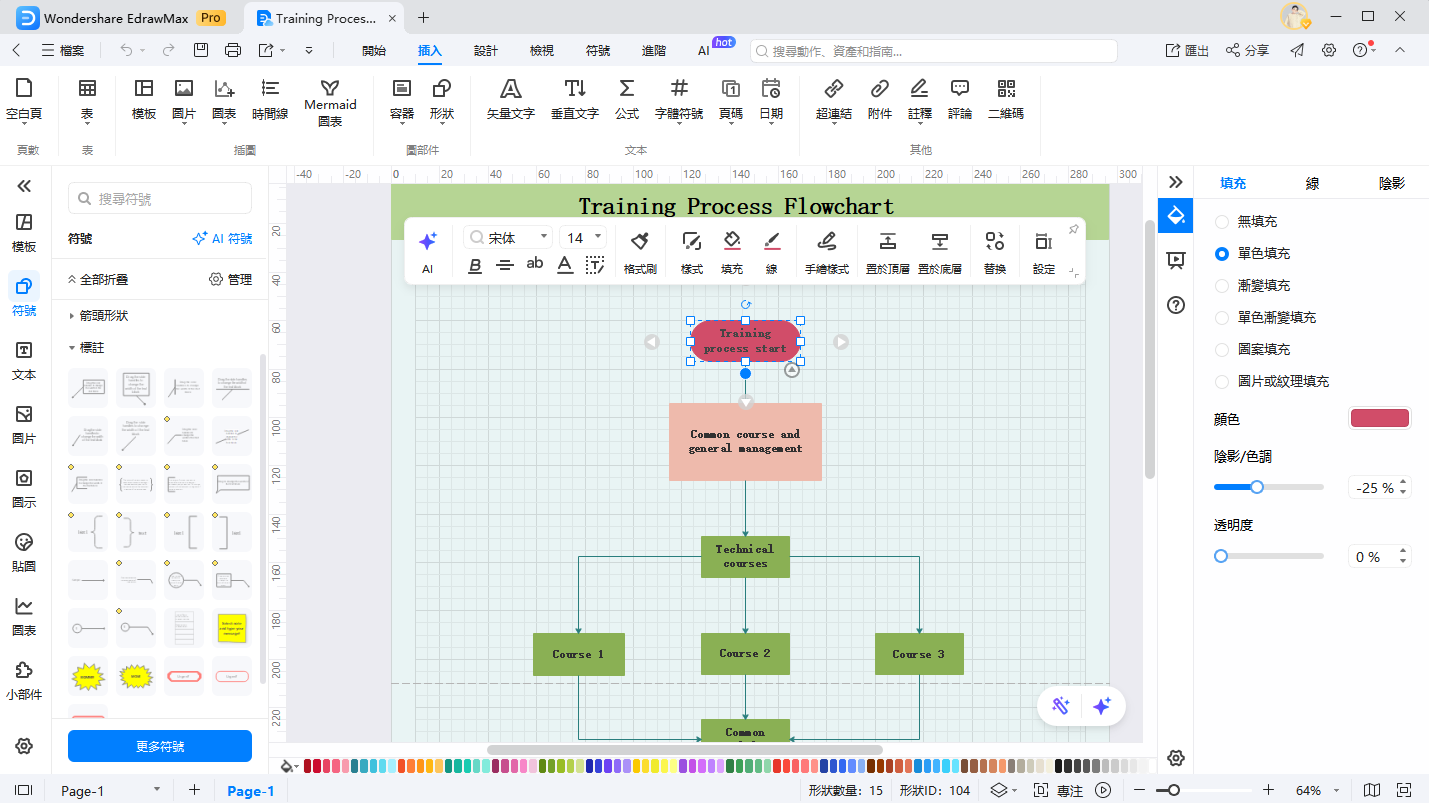1429x803 pixels.
Task: Open the font name dropdown showing 宋体
Action: pos(508,237)
